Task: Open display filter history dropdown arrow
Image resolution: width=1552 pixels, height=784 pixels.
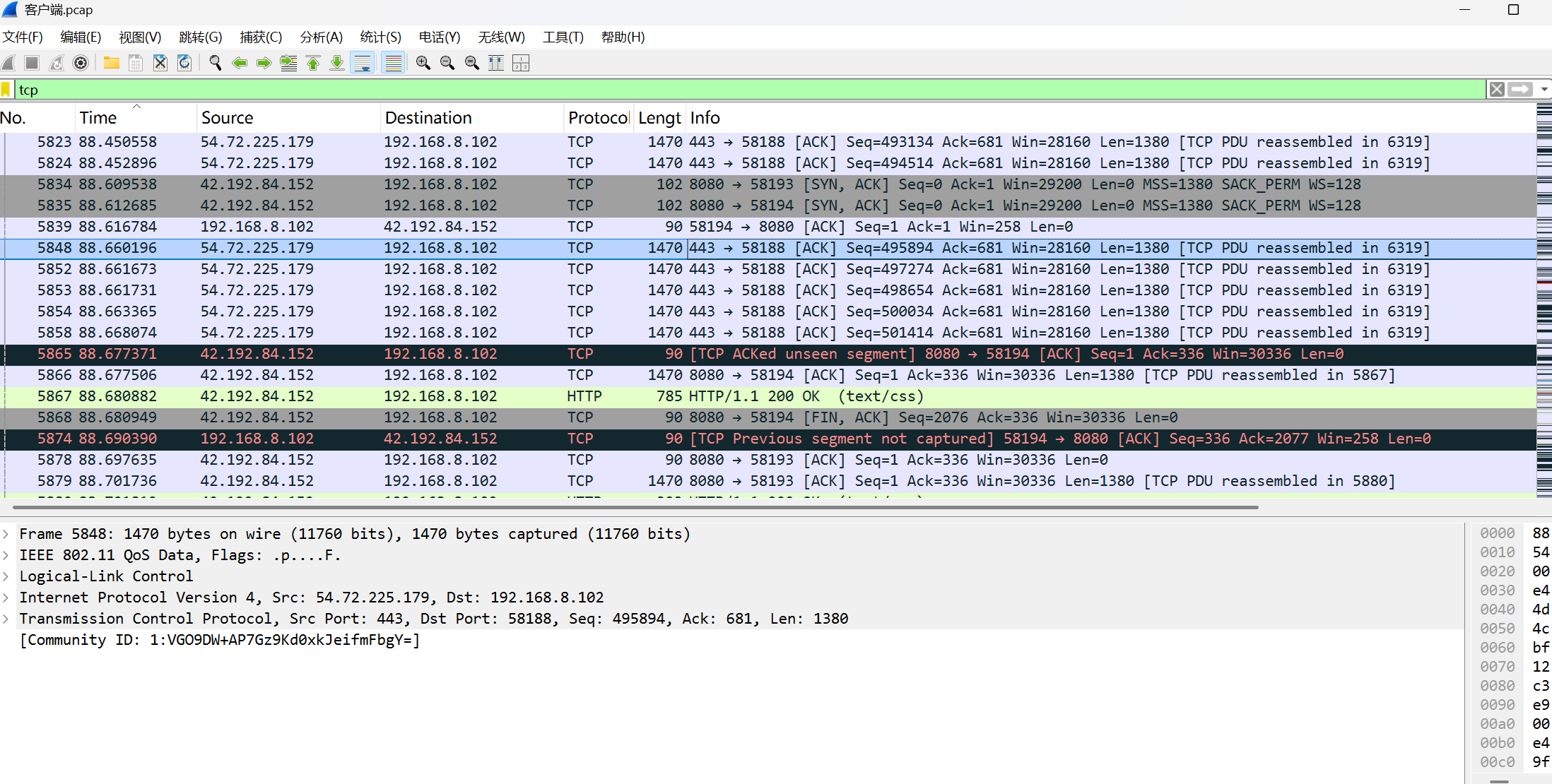Action: 1544,90
